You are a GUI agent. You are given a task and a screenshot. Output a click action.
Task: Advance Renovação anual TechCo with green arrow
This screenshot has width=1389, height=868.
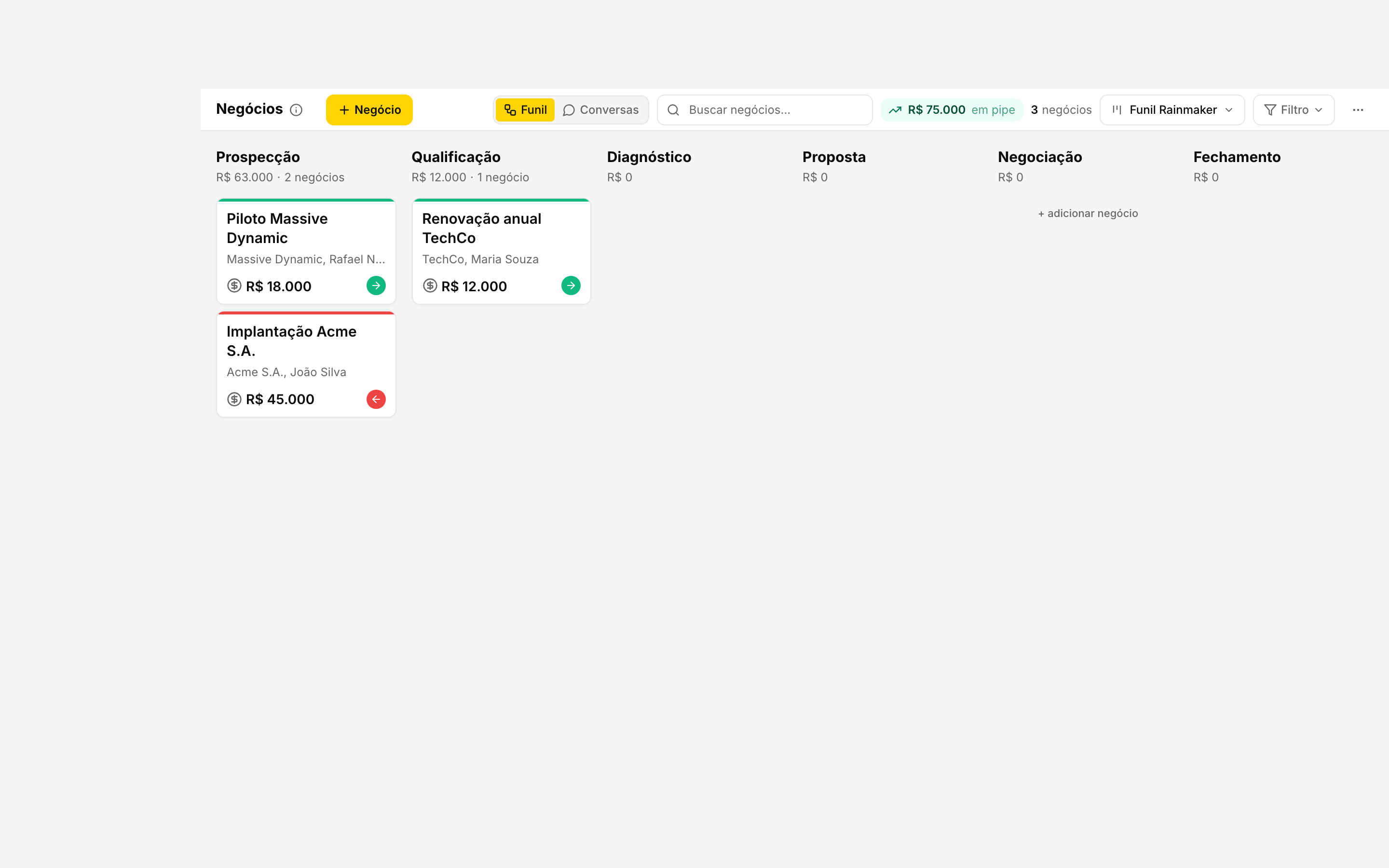pyautogui.click(x=571, y=285)
